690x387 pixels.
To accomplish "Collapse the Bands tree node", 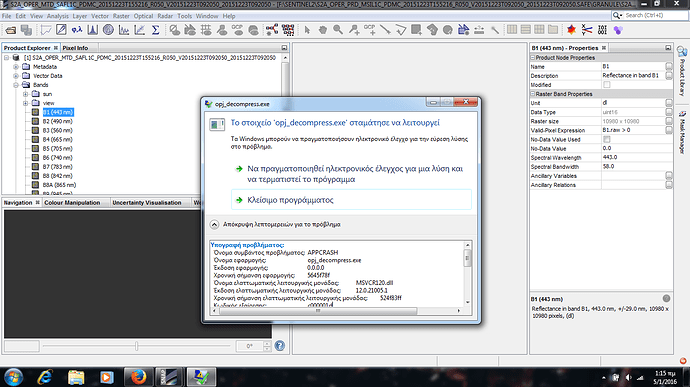I will click(16, 85).
